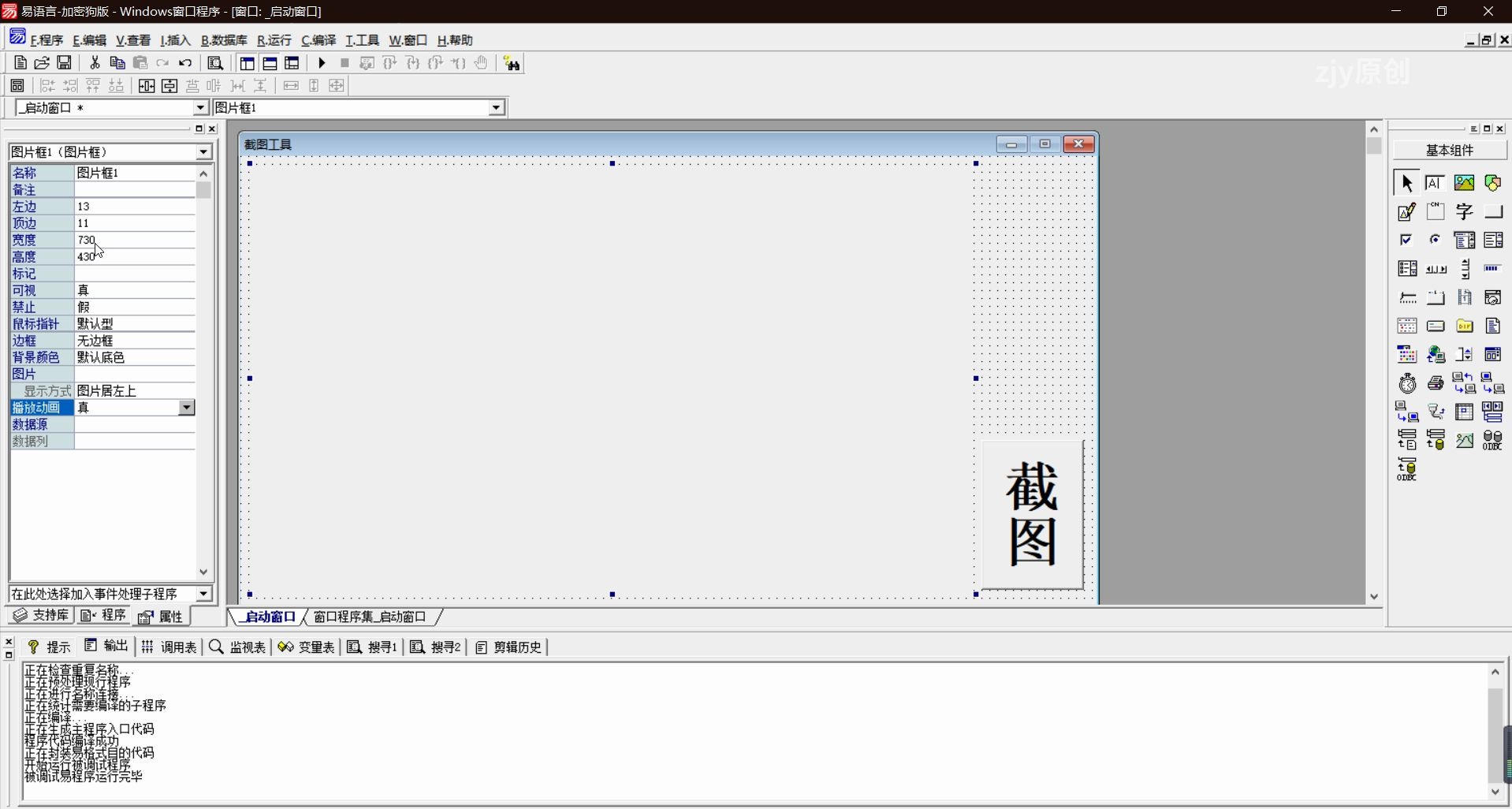Select the list box component icon
Screen dimensions: 1512x809
pos(1493,240)
